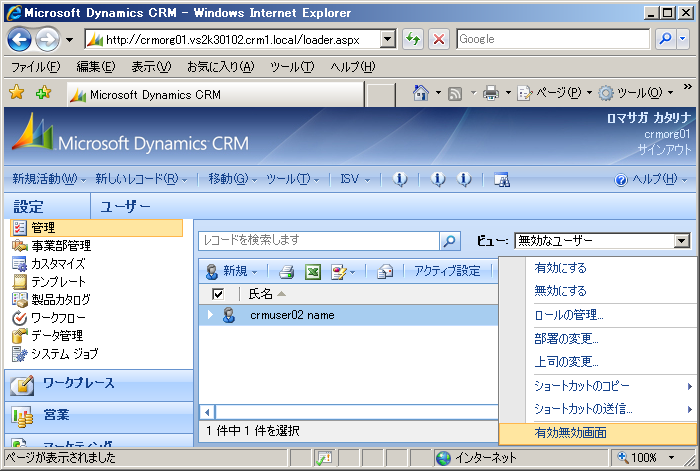Viewport: 700px width, 471px height.
Task: Click the アクティブ設定 button
Action: click(447, 271)
